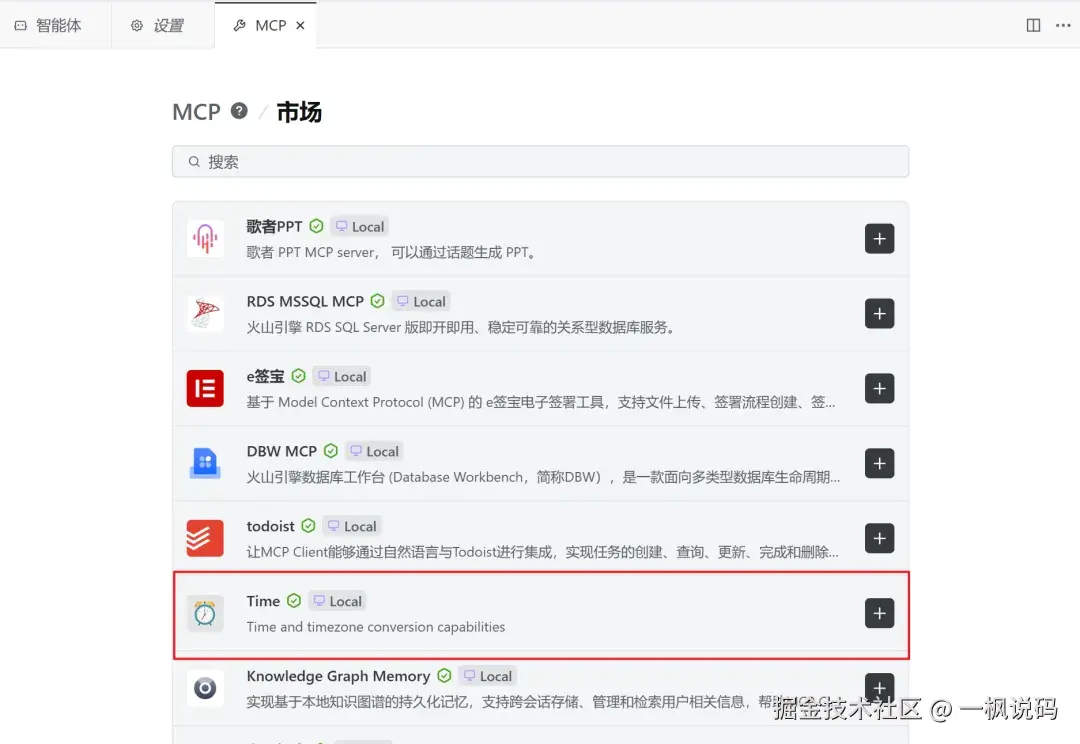This screenshot has height=744, width=1080.
Task: Click the 火山引擎 RDS SQL Server description
Action: coord(460,327)
